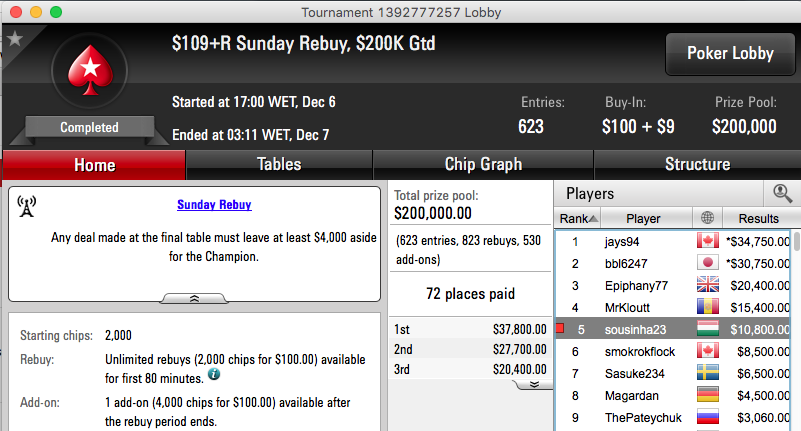Image resolution: width=801 pixels, height=431 pixels.
Task: Click the broadcast antenna icon
Action: (x=27, y=206)
